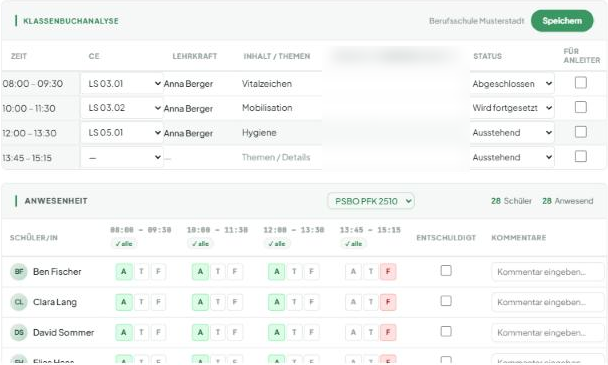Image resolution: width=608 pixels, height=365 pixels.
Task: Open status dropdown showing Wird fortgesetzt
Action: [x=512, y=108]
